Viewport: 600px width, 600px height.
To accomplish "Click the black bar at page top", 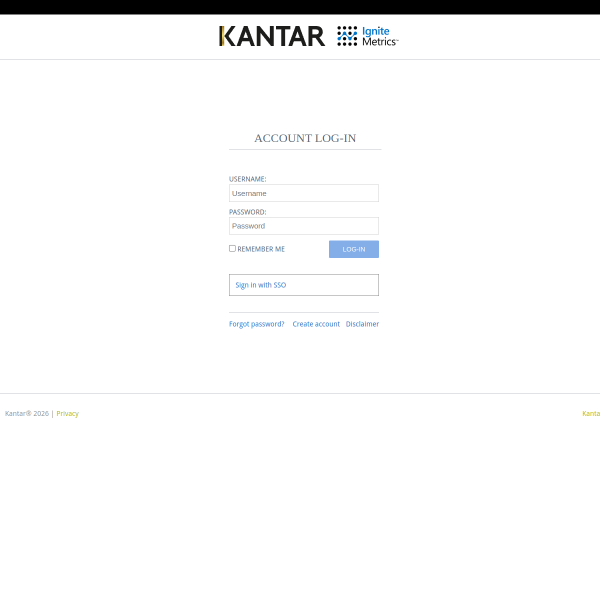I will click(300, 7).
